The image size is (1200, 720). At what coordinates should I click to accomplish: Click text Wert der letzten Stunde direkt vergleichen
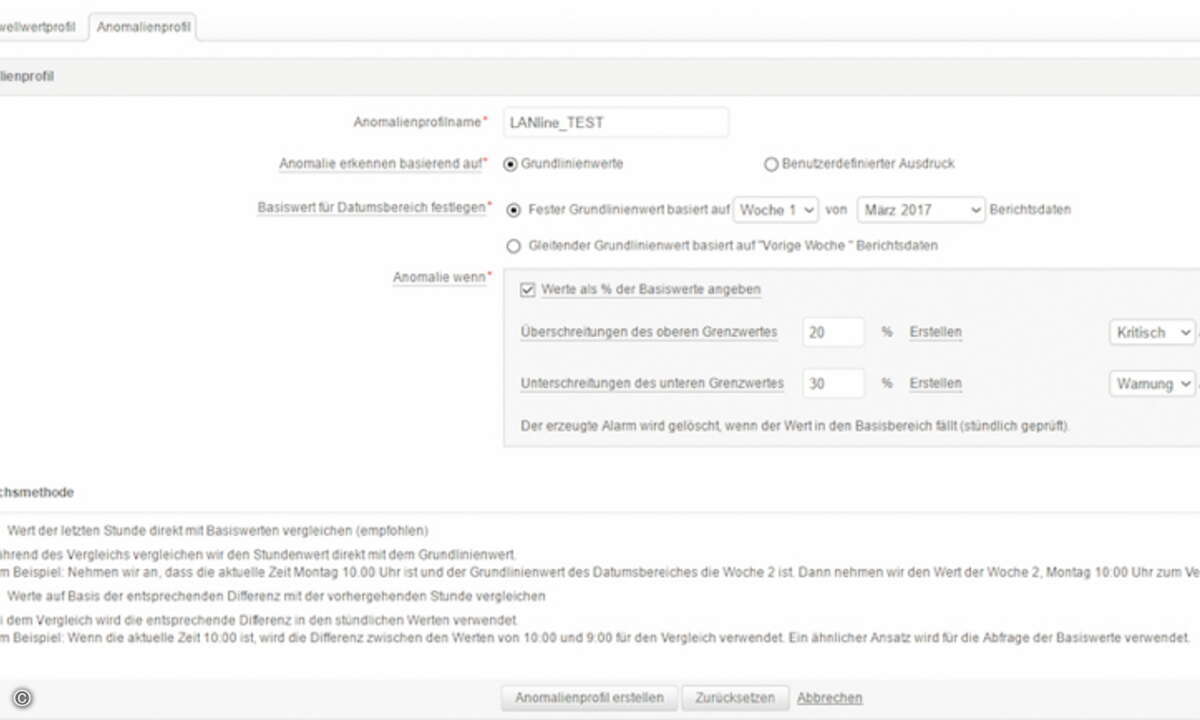[218, 531]
